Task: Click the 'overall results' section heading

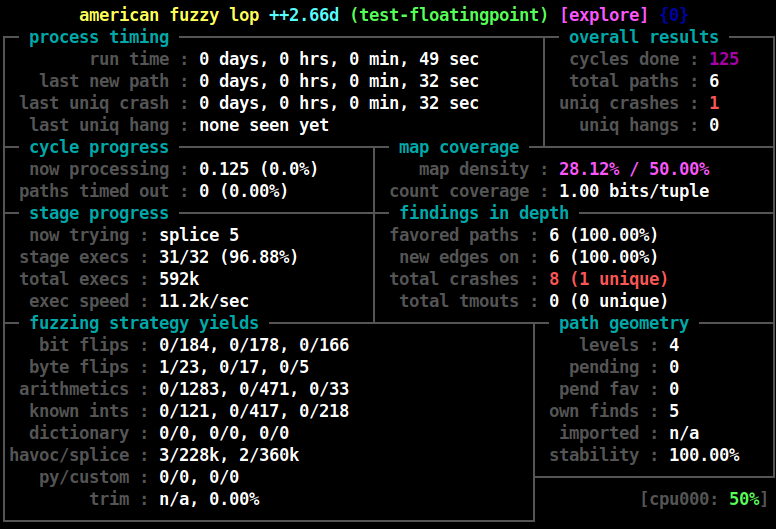Action: coord(644,37)
